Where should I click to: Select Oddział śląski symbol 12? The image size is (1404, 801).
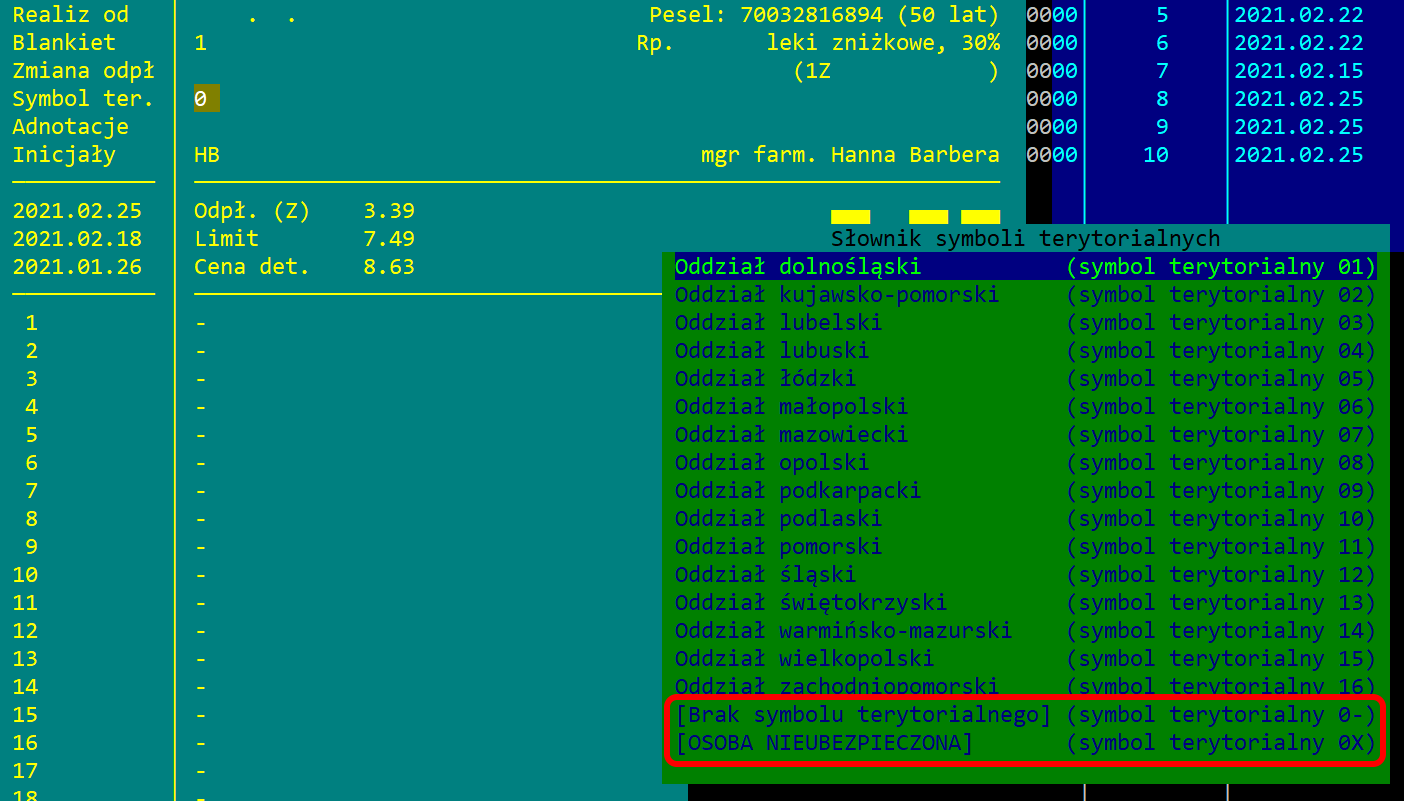click(1025, 575)
